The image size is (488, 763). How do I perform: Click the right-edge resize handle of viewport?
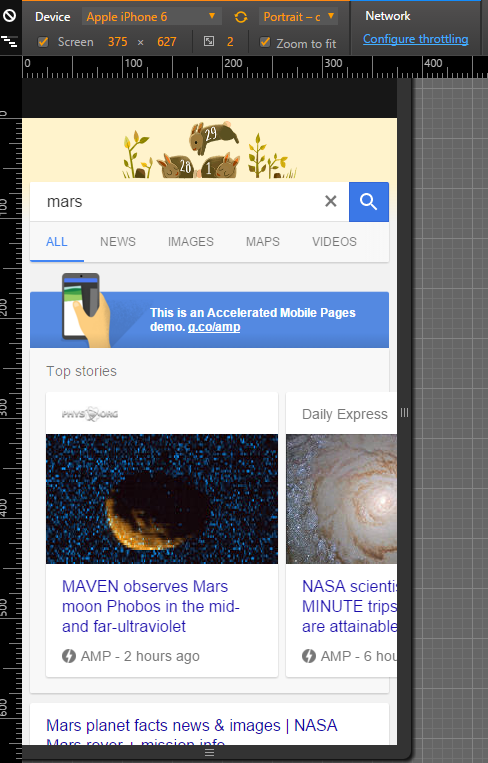404,413
